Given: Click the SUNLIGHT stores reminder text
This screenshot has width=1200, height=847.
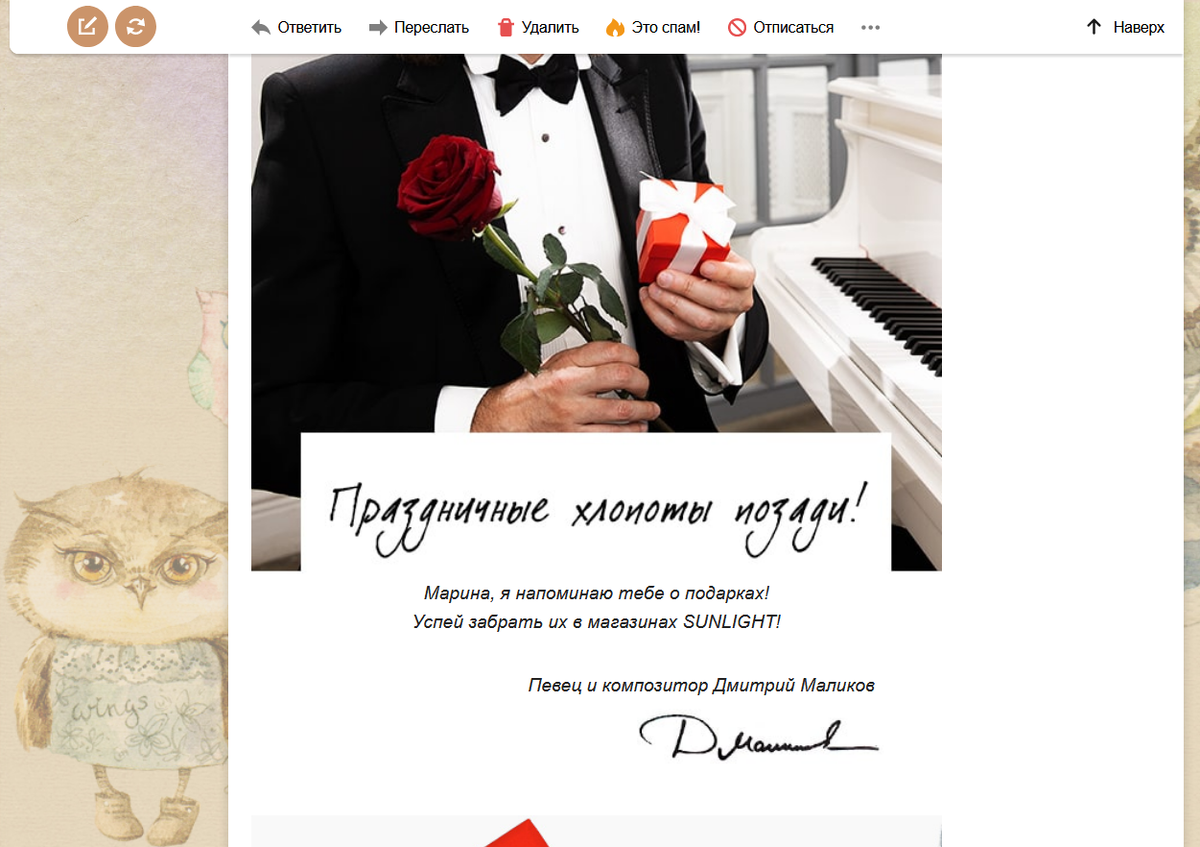Looking at the screenshot, I should (x=596, y=622).
